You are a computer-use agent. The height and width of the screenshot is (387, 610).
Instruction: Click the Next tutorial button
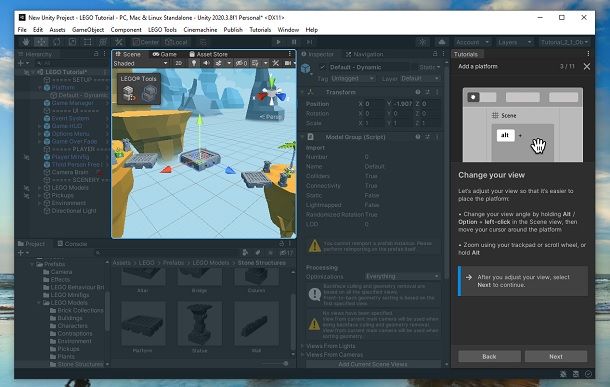[556, 356]
